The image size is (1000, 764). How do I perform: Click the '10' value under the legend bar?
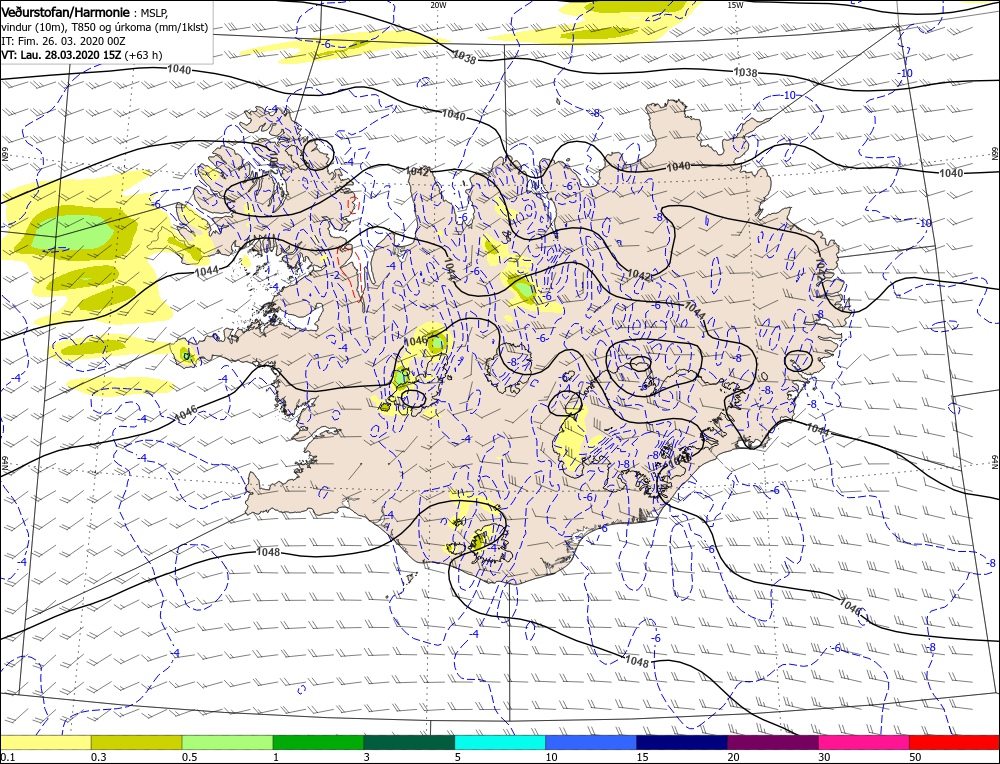tap(552, 757)
